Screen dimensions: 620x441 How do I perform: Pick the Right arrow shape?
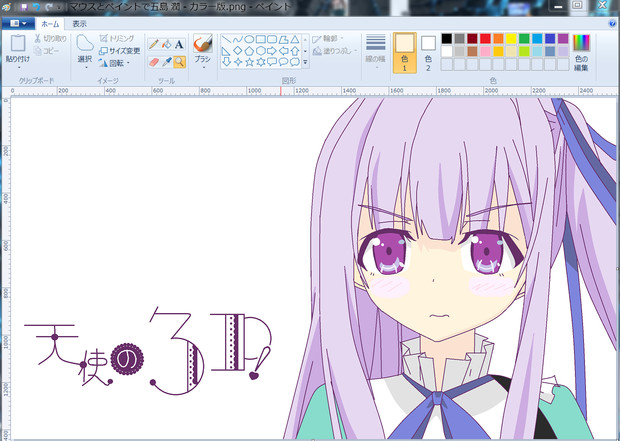tap(272, 51)
